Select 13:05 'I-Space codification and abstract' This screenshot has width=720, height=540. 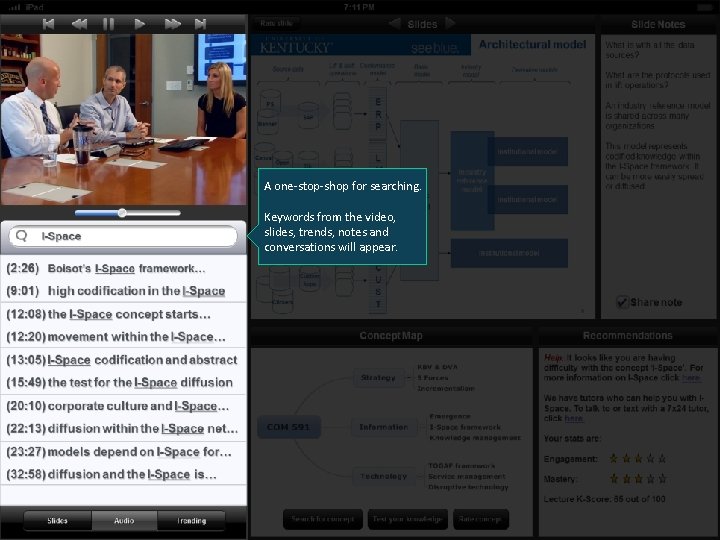point(123,360)
